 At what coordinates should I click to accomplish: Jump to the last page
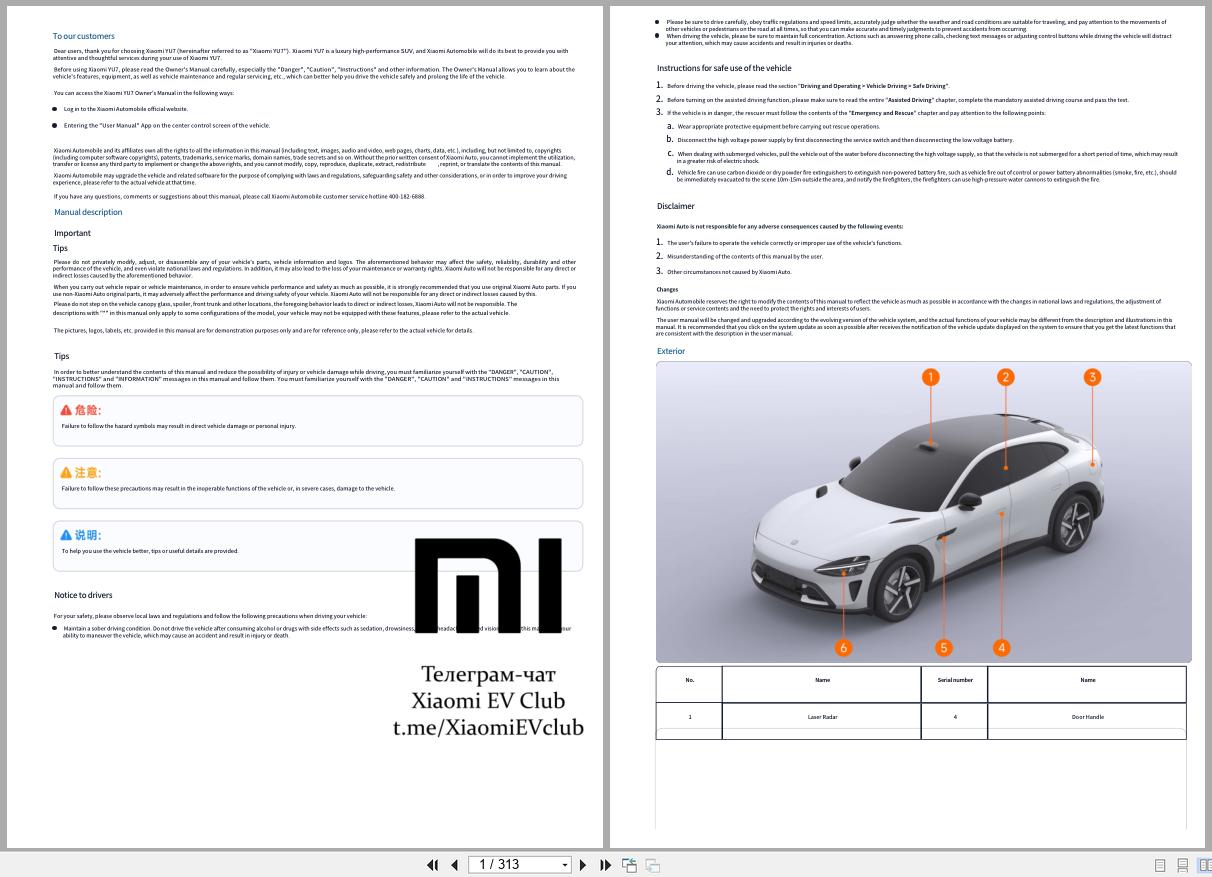(x=605, y=865)
